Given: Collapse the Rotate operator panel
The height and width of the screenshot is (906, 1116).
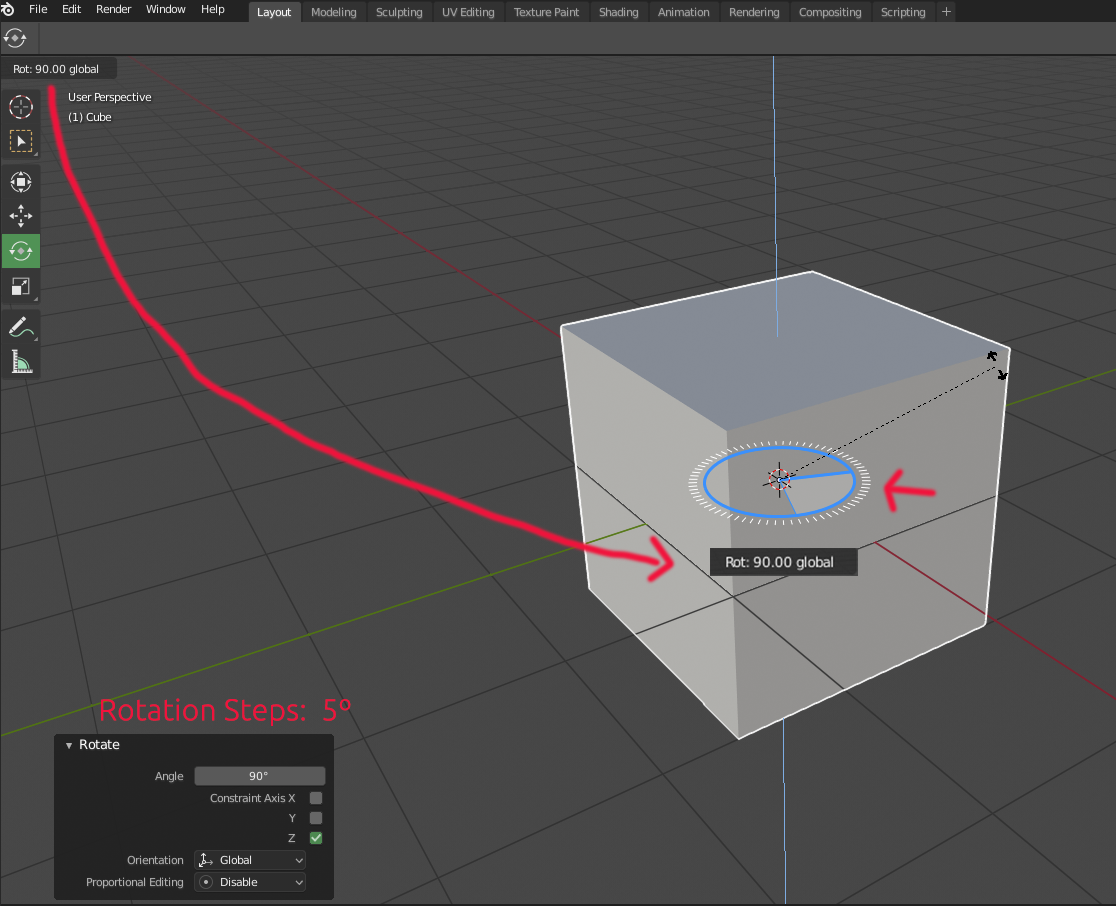Looking at the screenshot, I should pyautogui.click(x=69, y=745).
